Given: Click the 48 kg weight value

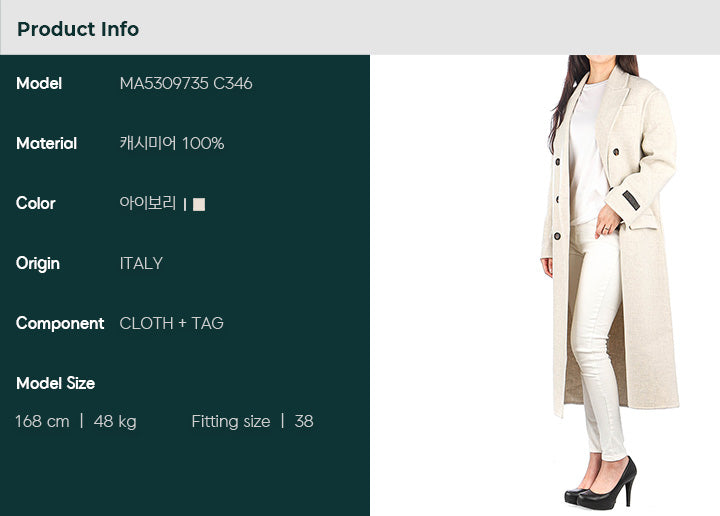Looking at the screenshot, I should click(x=115, y=421).
